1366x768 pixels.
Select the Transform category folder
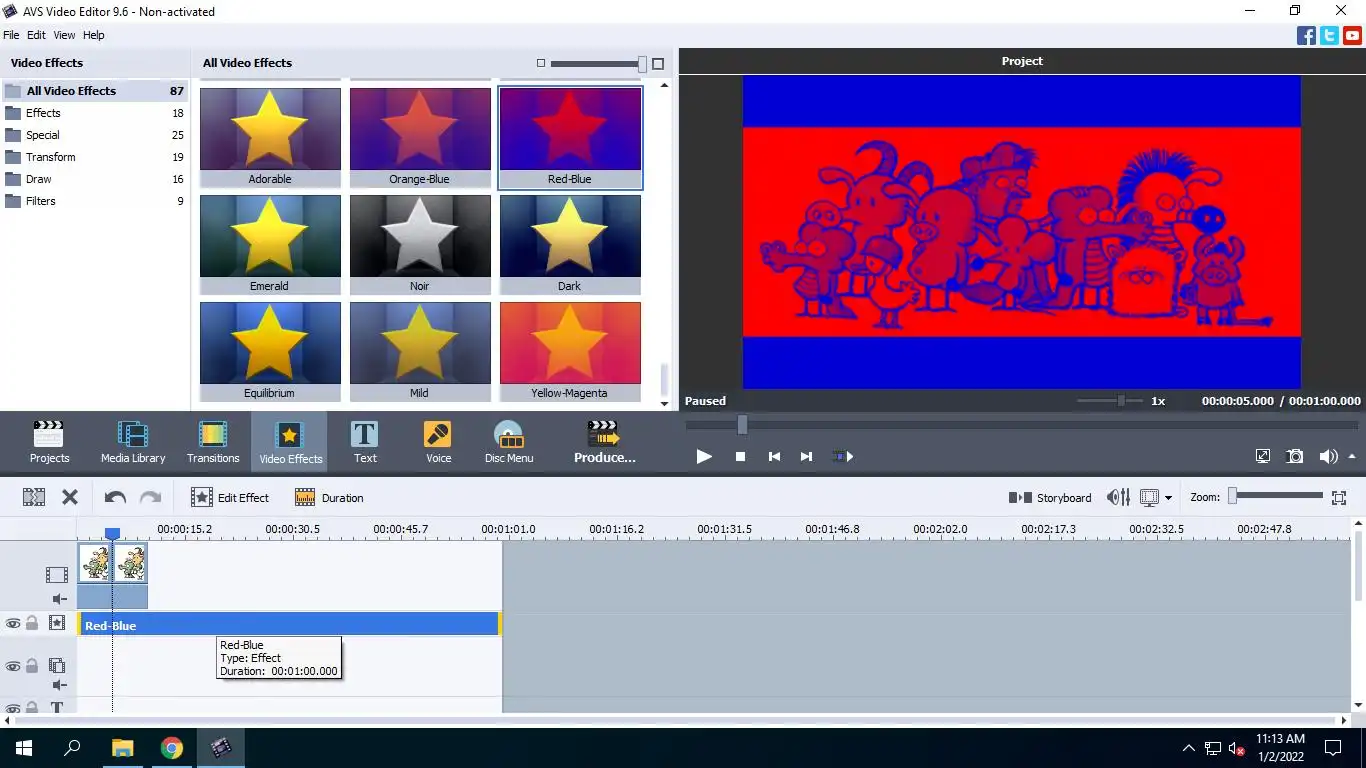[94, 157]
